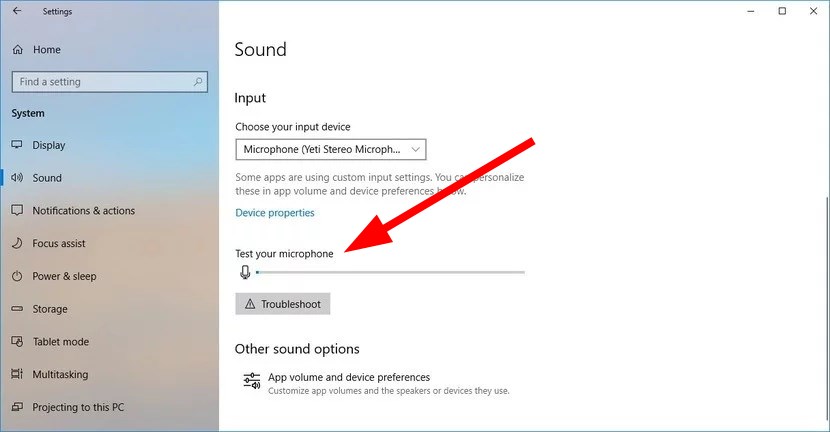
Task: Open the Device properties link
Action: click(x=275, y=213)
